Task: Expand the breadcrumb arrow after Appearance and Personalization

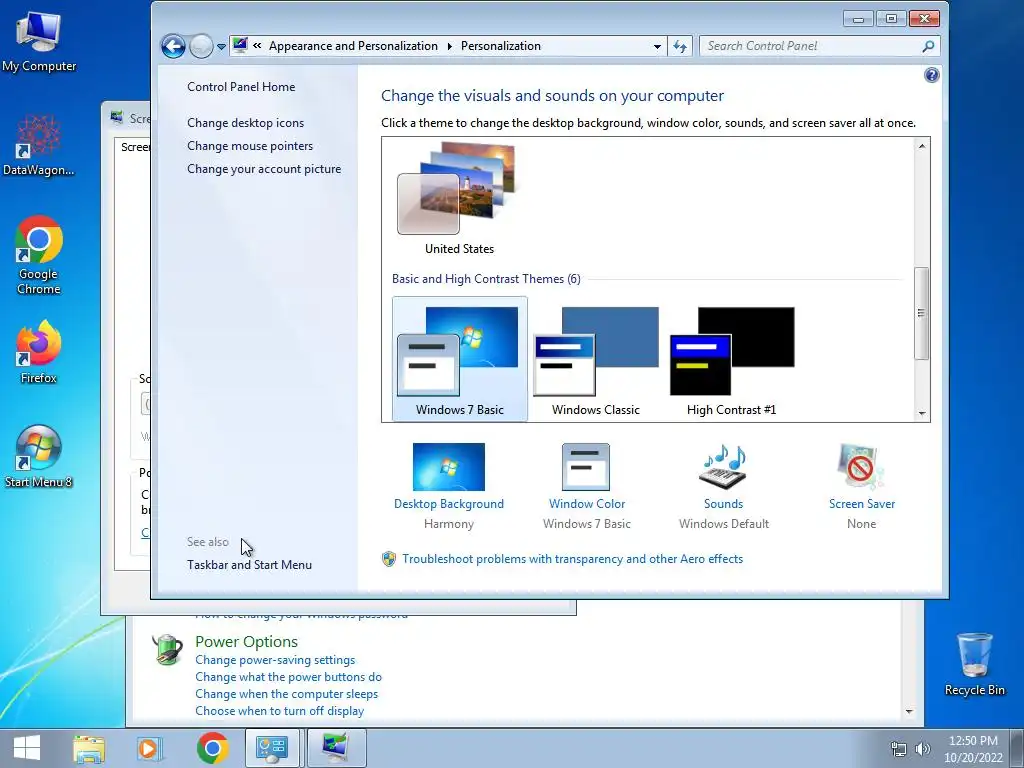Action: [x=449, y=46]
